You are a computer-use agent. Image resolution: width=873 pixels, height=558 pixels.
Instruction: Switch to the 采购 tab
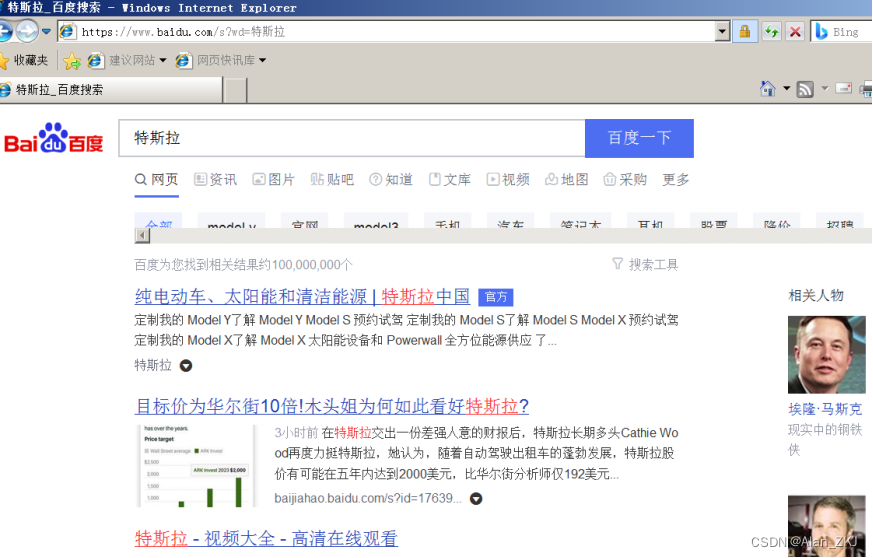pos(625,179)
